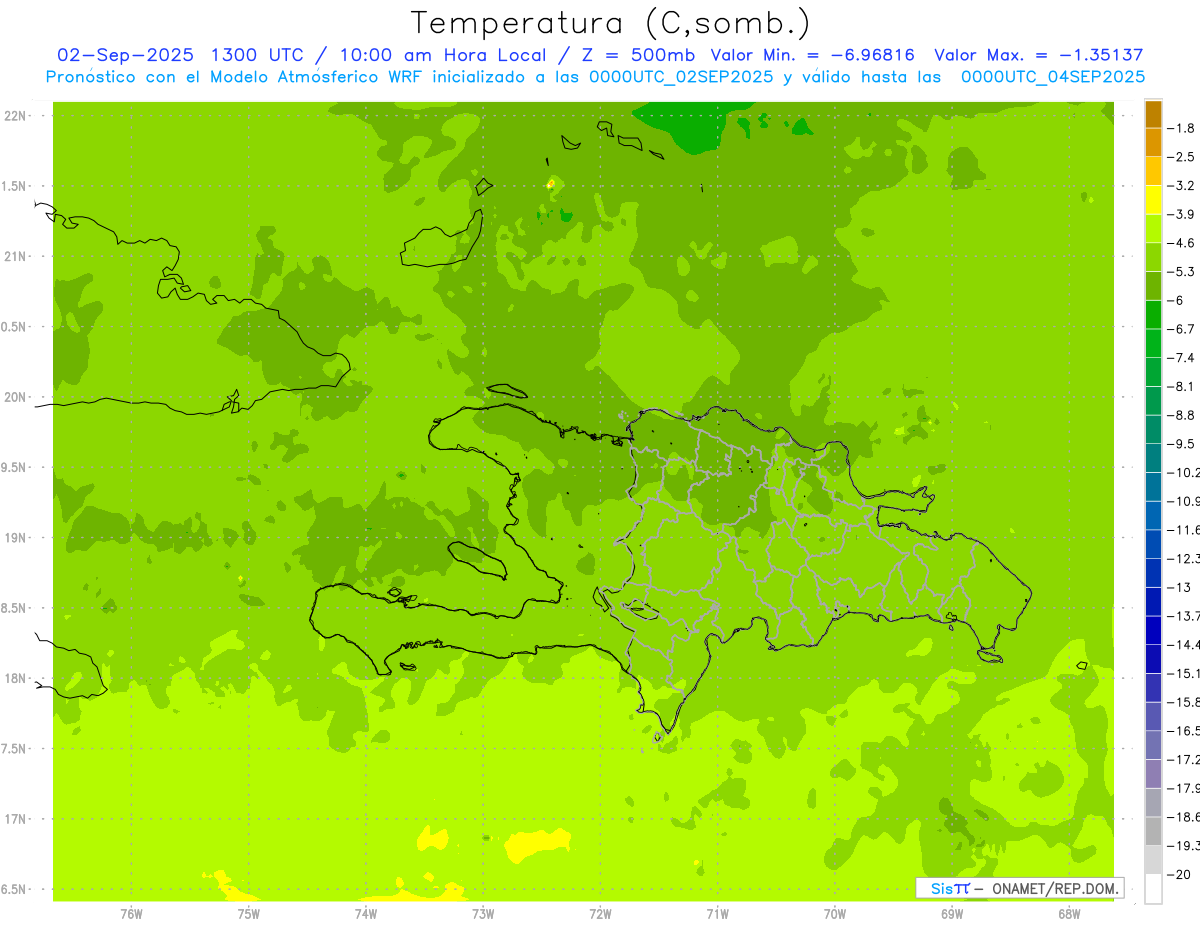
Task: Pick the lime swatch between -3.9 and -4.6
Action: [x=1153, y=229]
